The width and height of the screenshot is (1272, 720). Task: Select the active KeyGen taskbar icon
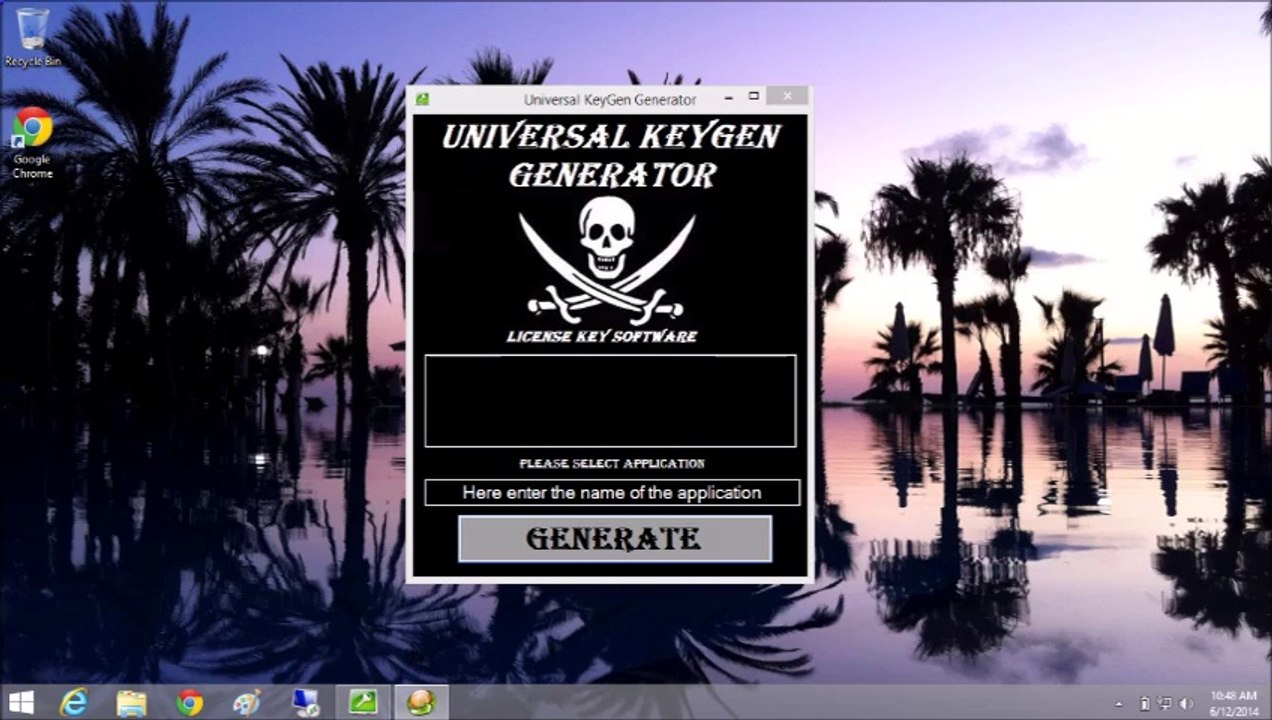click(421, 702)
